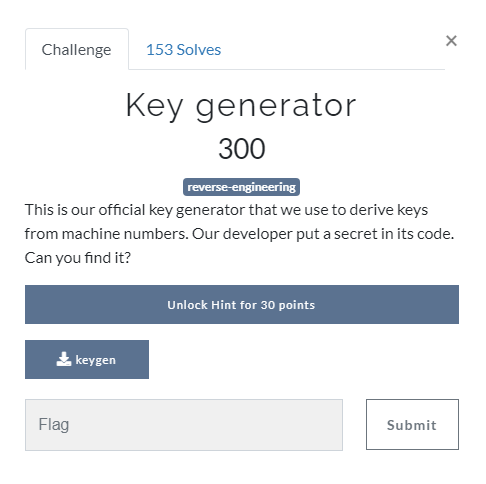Image resolution: width=486 pixels, height=484 pixels.
Task: Close the challenge dialog with the X
Action: pos(451,41)
